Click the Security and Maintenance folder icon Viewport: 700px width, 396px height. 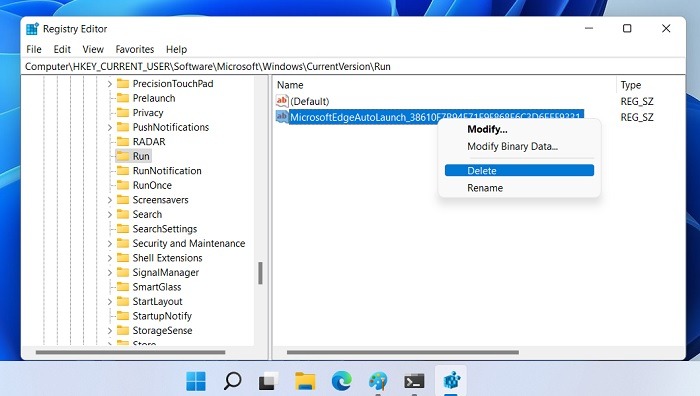(x=123, y=243)
